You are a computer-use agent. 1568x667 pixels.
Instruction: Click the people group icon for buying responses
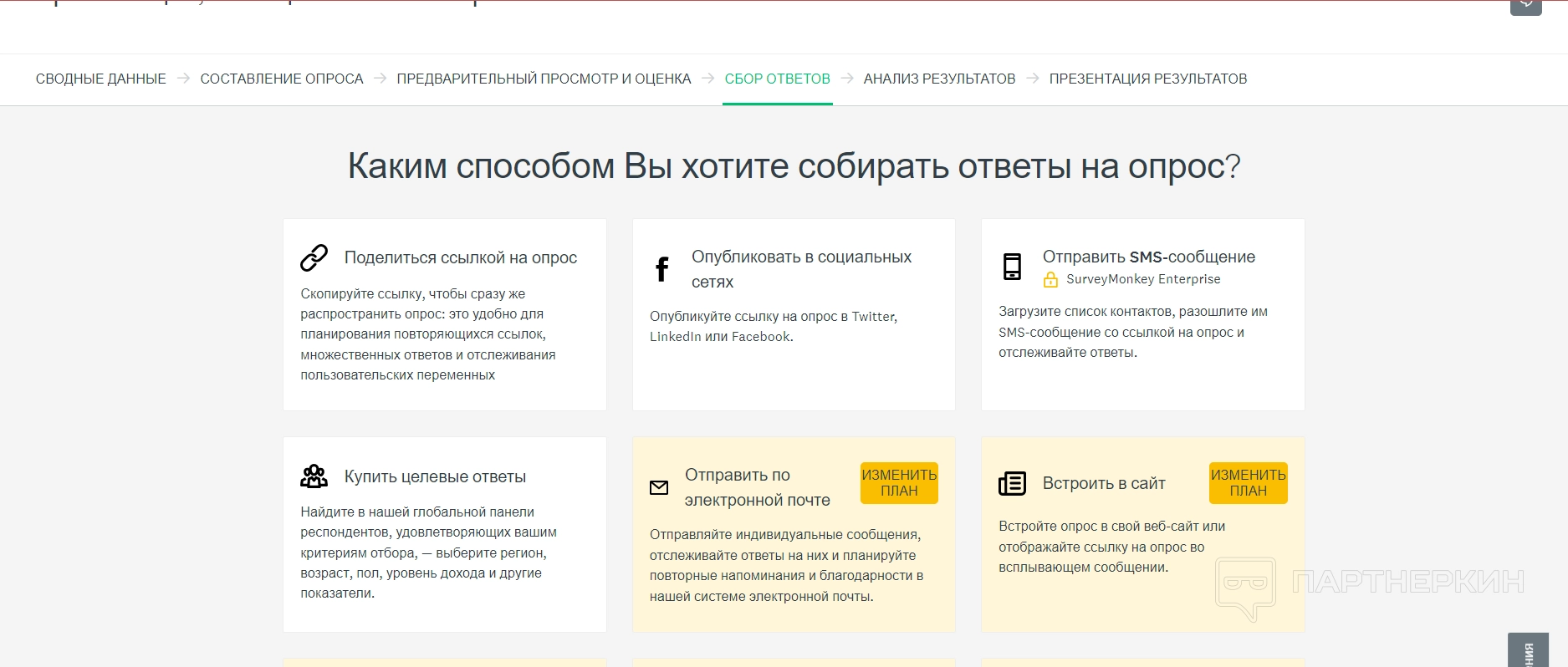click(314, 476)
